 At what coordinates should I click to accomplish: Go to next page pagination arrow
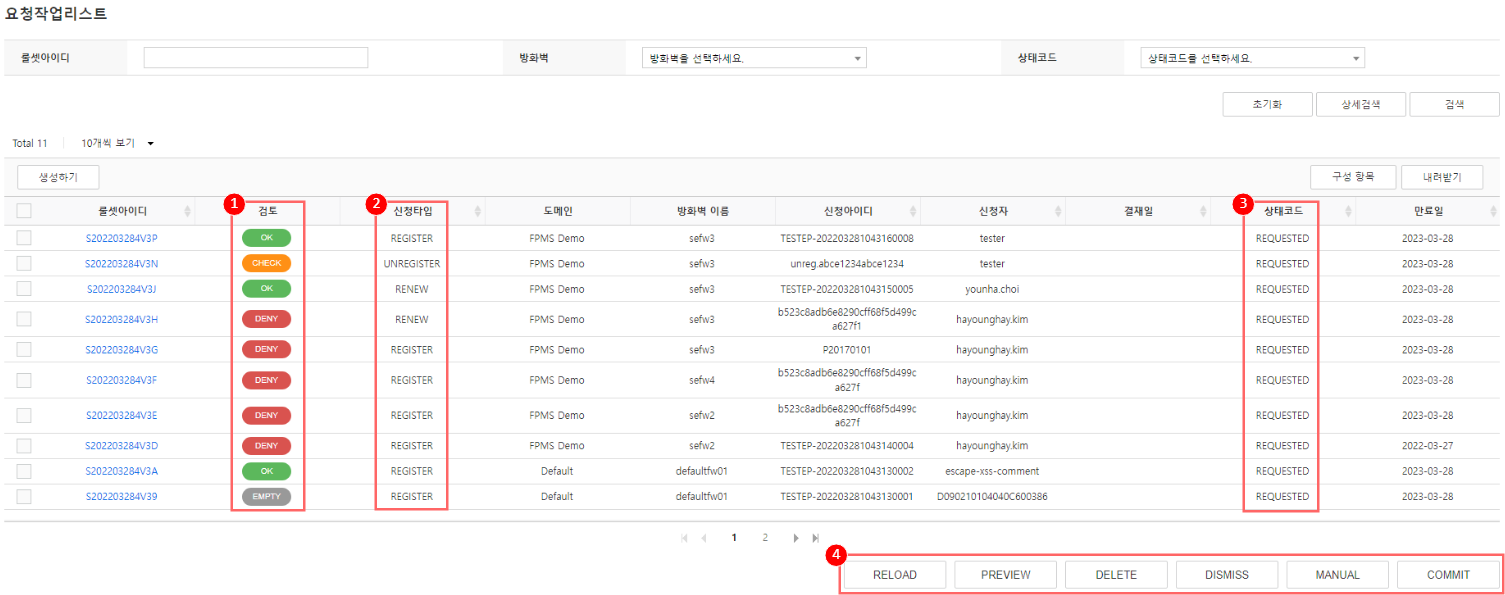(796, 538)
